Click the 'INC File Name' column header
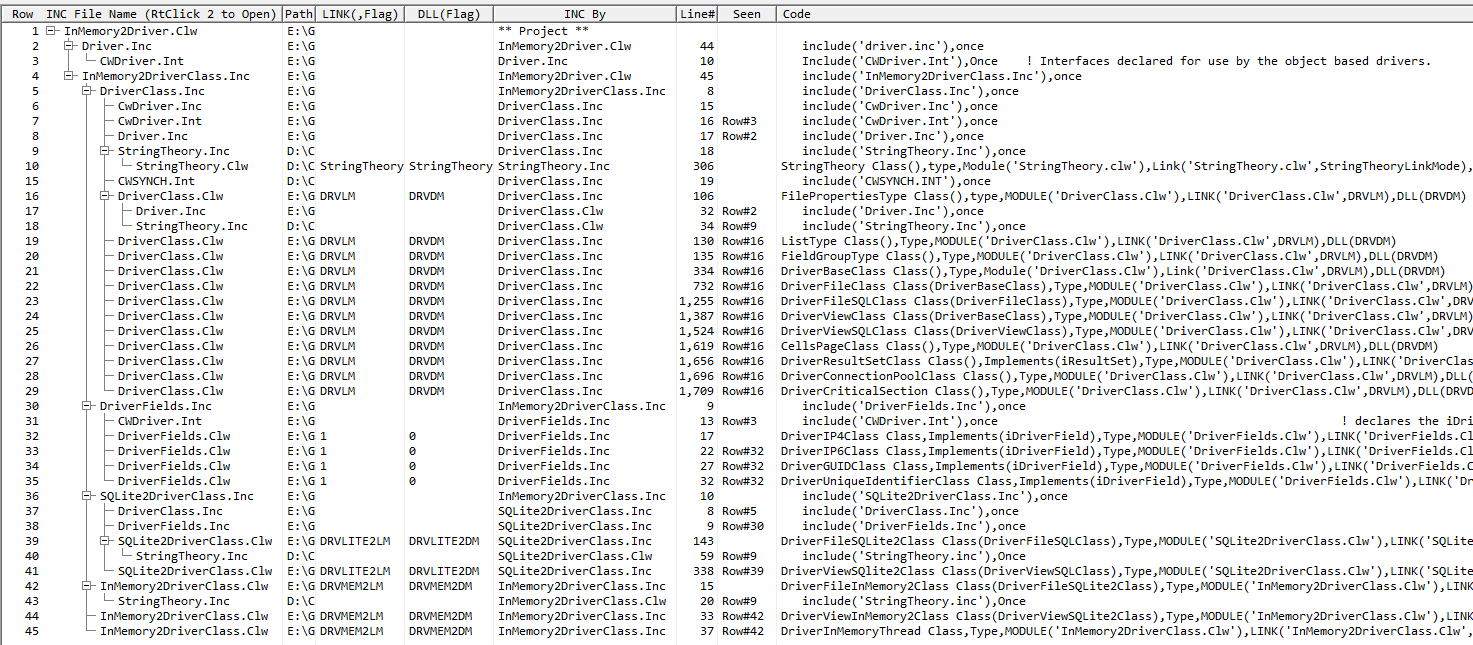The height and width of the screenshot is (645, 1473). click(162, 14)
